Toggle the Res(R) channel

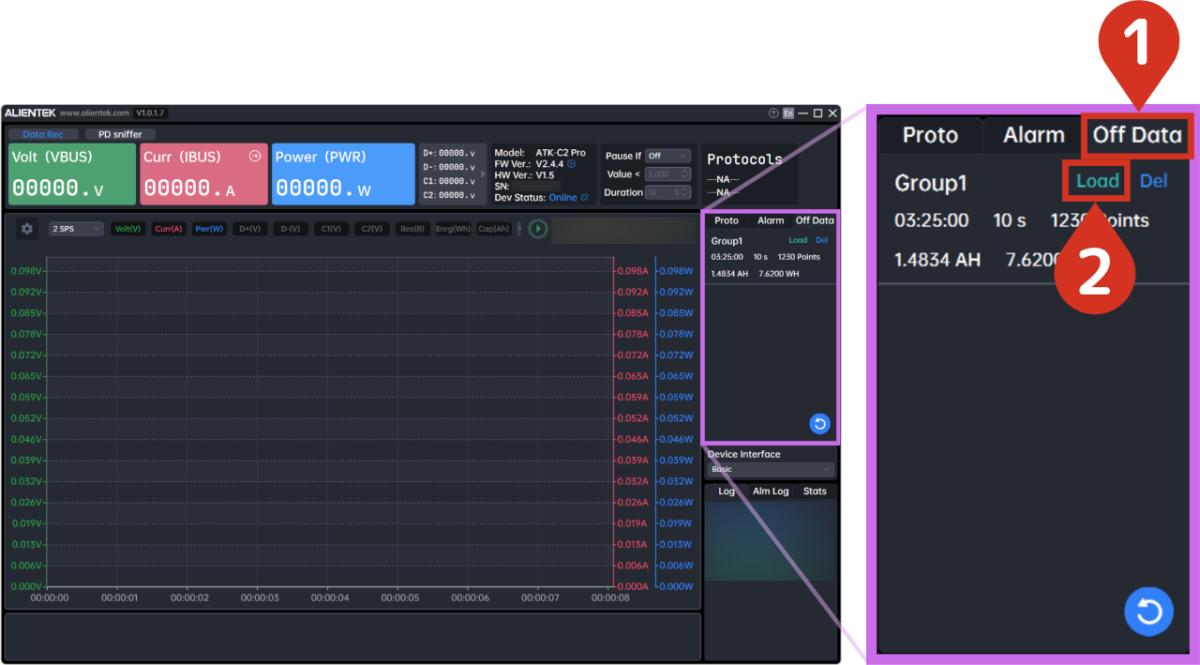tap(412, 229)
